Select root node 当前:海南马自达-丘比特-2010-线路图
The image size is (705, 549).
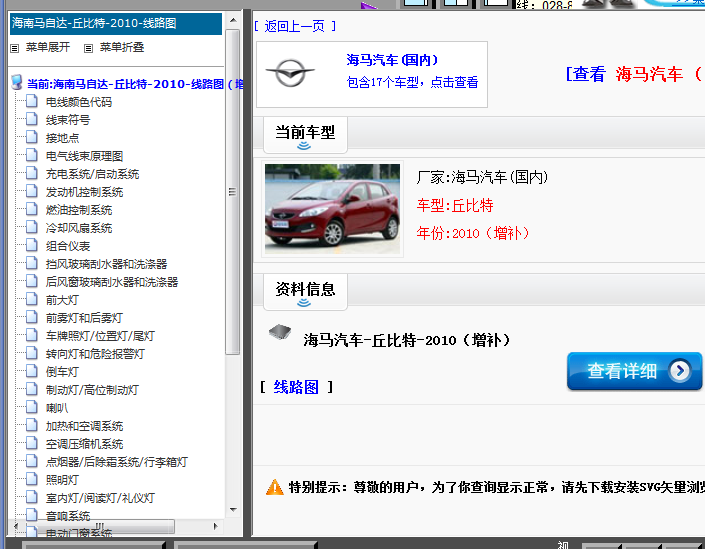(135, 84)
